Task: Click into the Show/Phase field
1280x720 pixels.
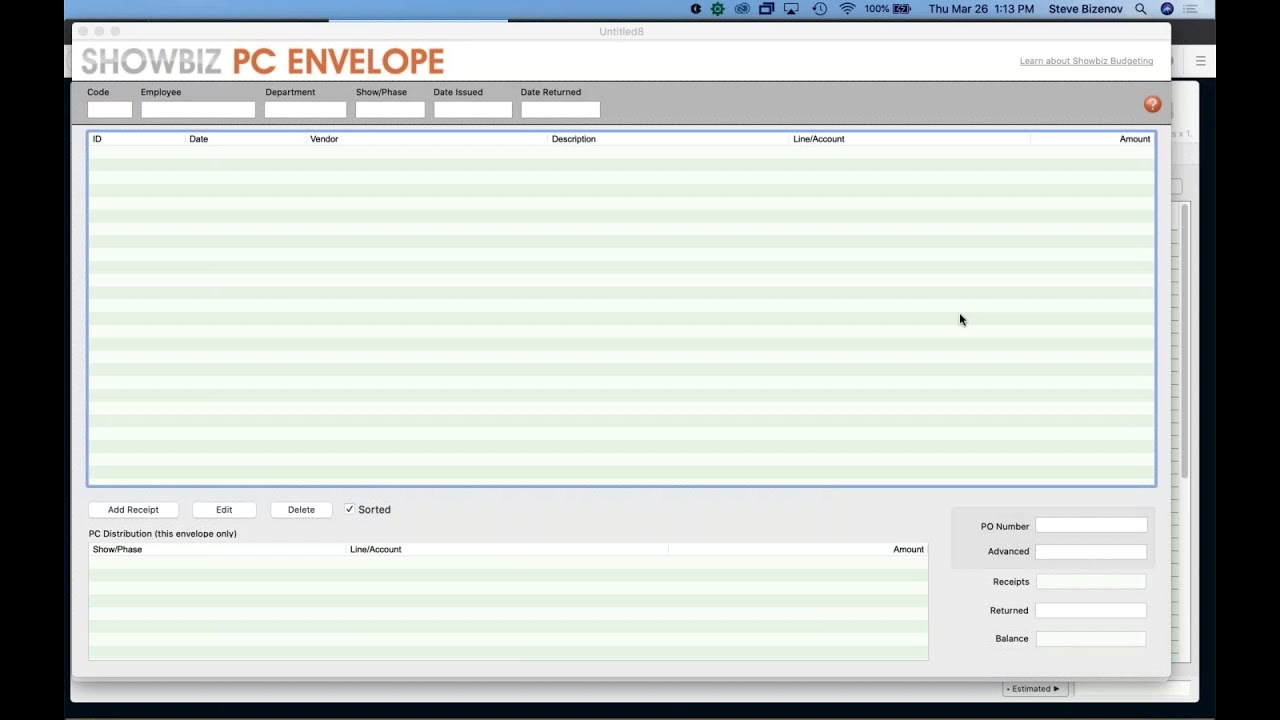Action: (x=390, y=110)
